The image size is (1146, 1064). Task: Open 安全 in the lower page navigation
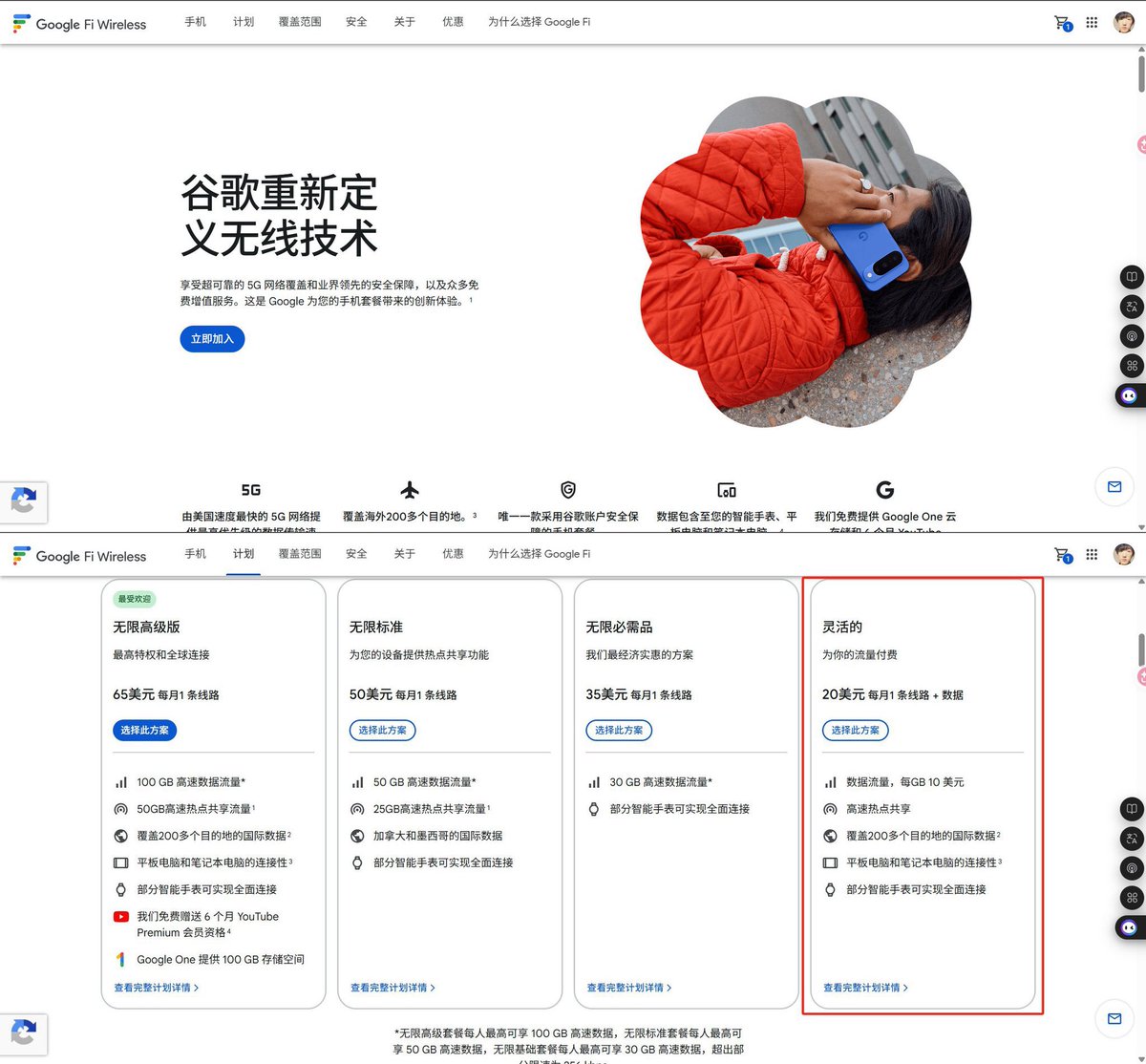tap(356, 553)
